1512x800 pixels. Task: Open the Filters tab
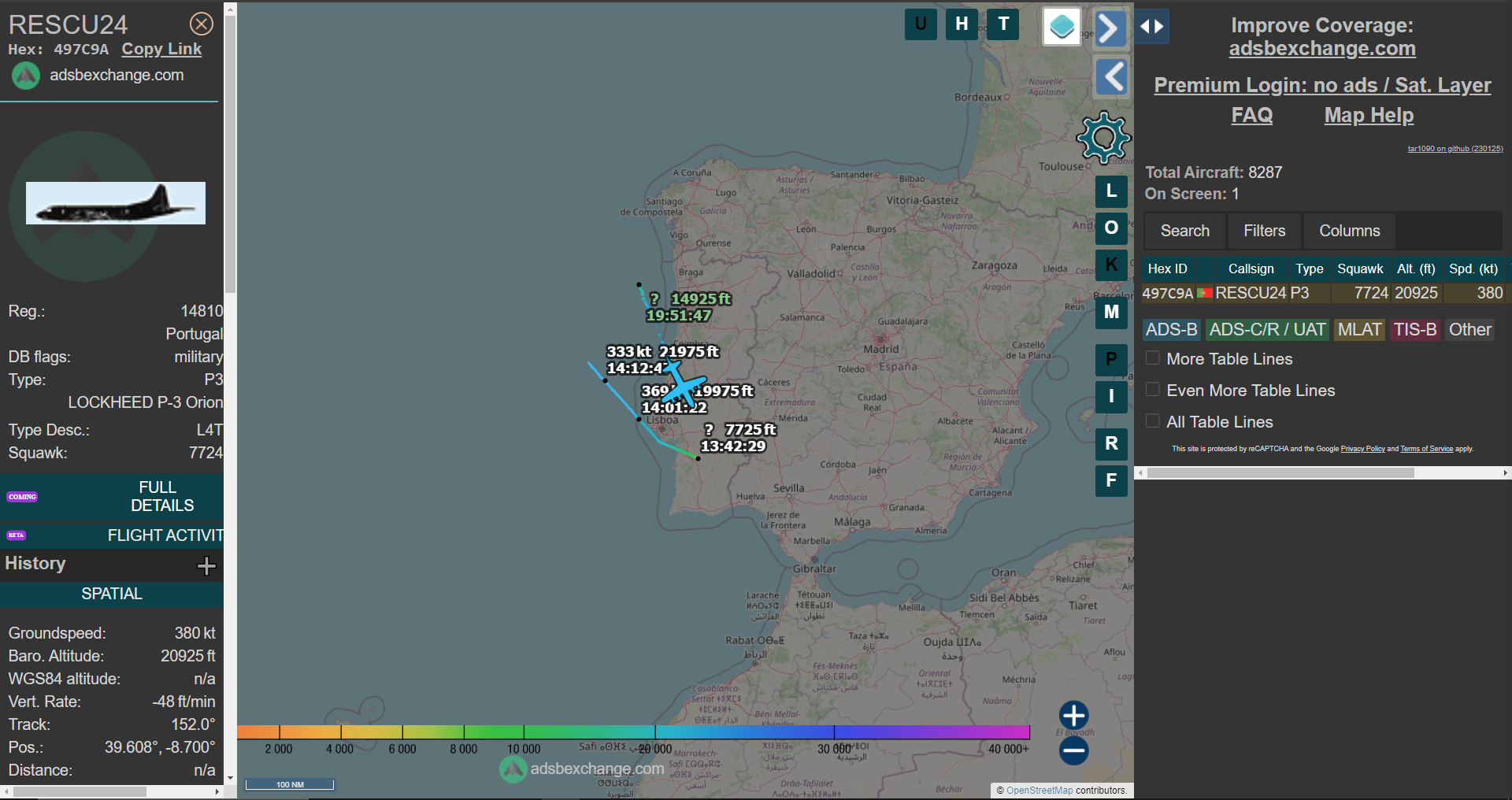1265,231
